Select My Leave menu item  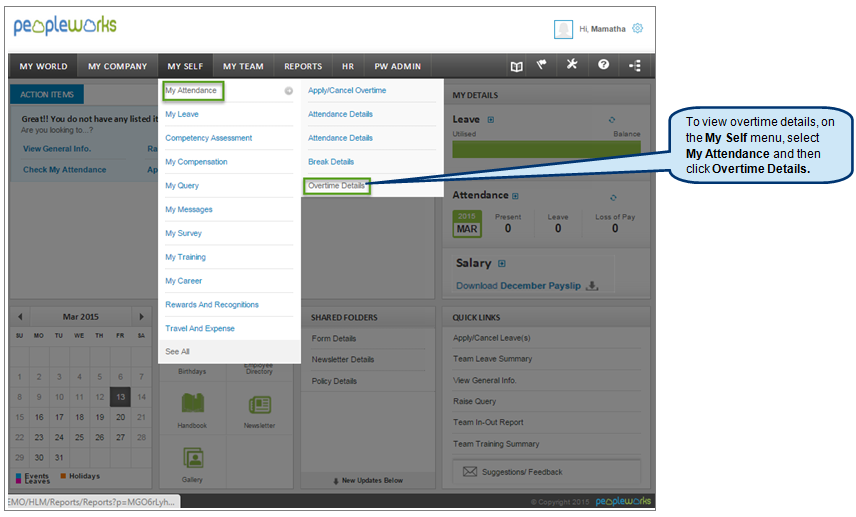click(182, 114)
